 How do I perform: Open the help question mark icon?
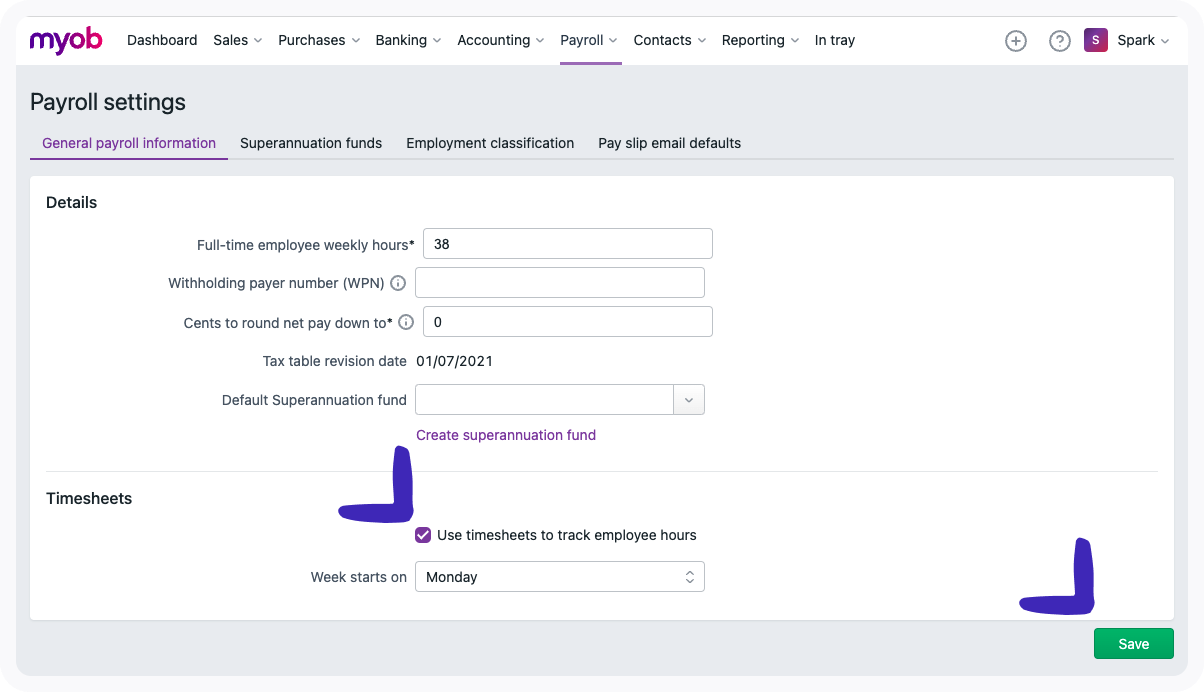[1059, 41]
